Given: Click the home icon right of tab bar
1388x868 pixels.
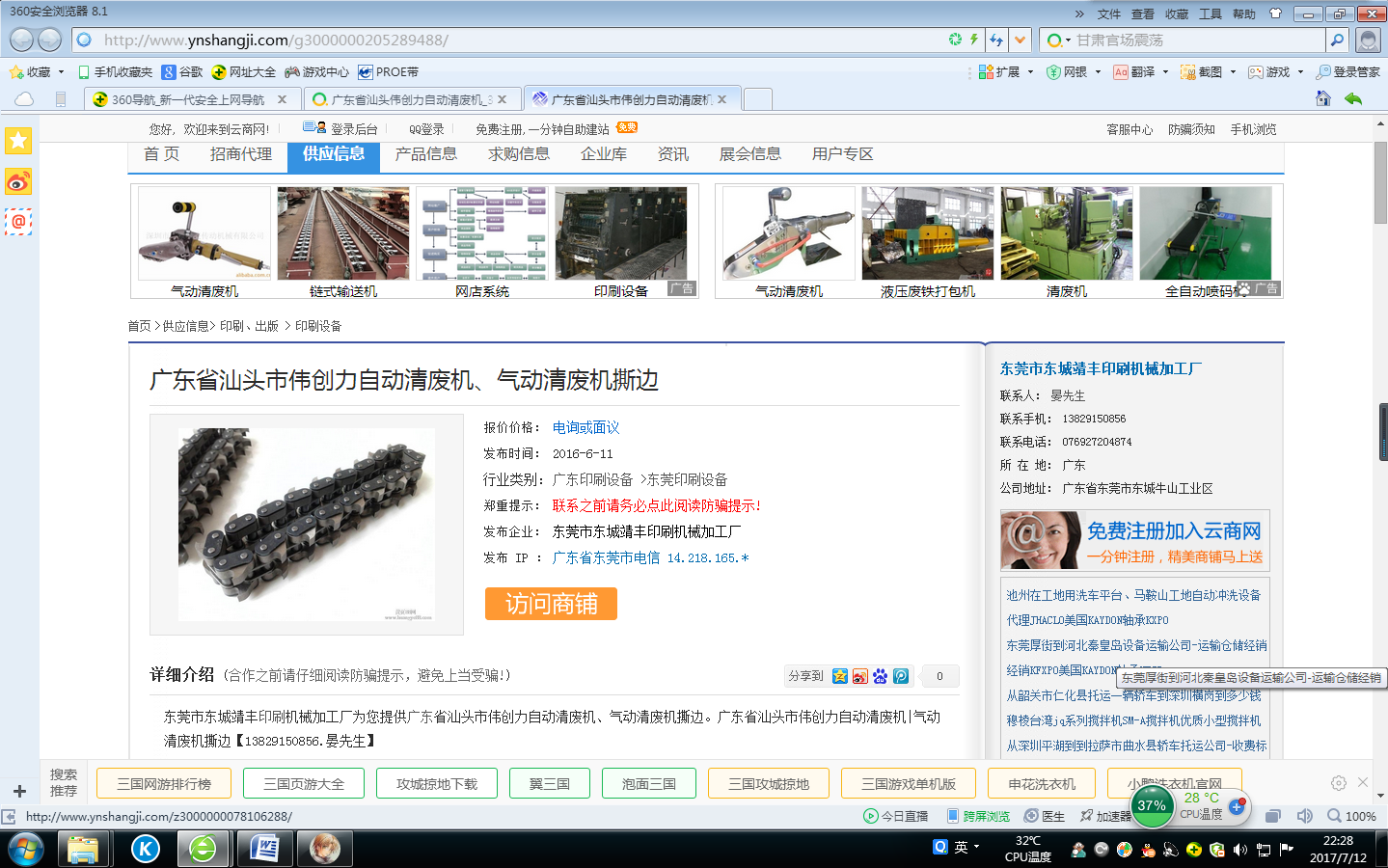Looking at the screenshot, I should point(1323,98).
